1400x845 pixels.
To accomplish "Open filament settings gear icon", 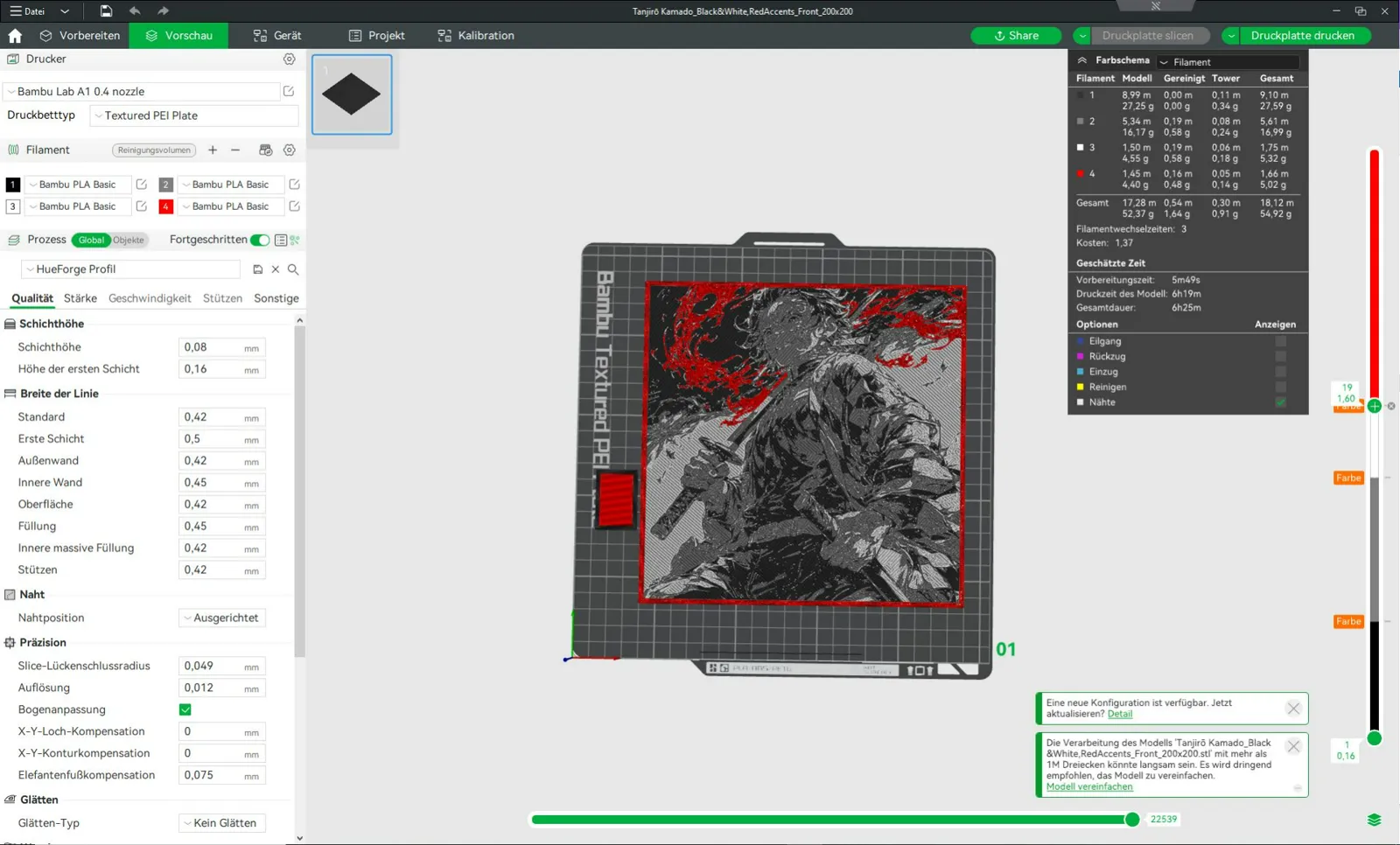I will [x=289, y=150].
